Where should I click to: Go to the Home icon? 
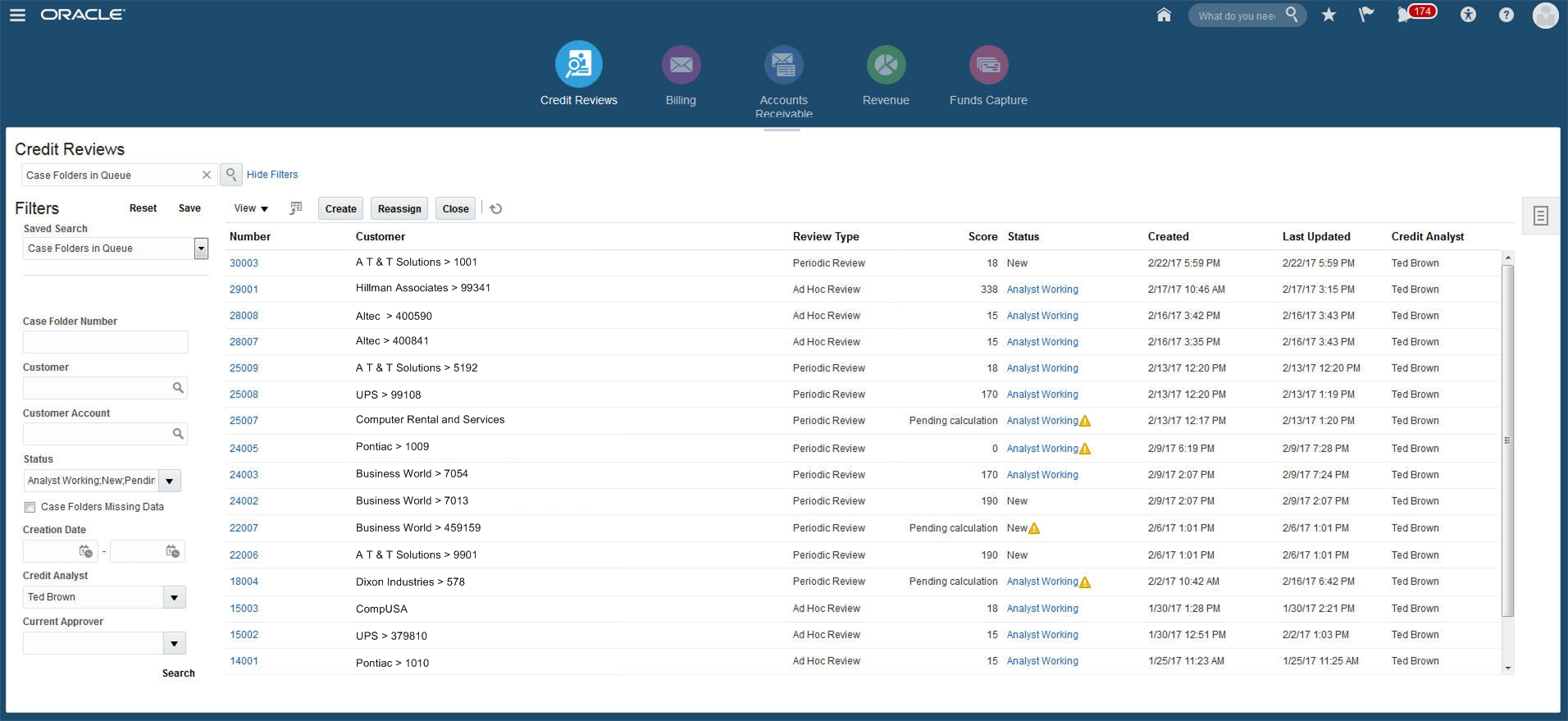[1164, 15]
